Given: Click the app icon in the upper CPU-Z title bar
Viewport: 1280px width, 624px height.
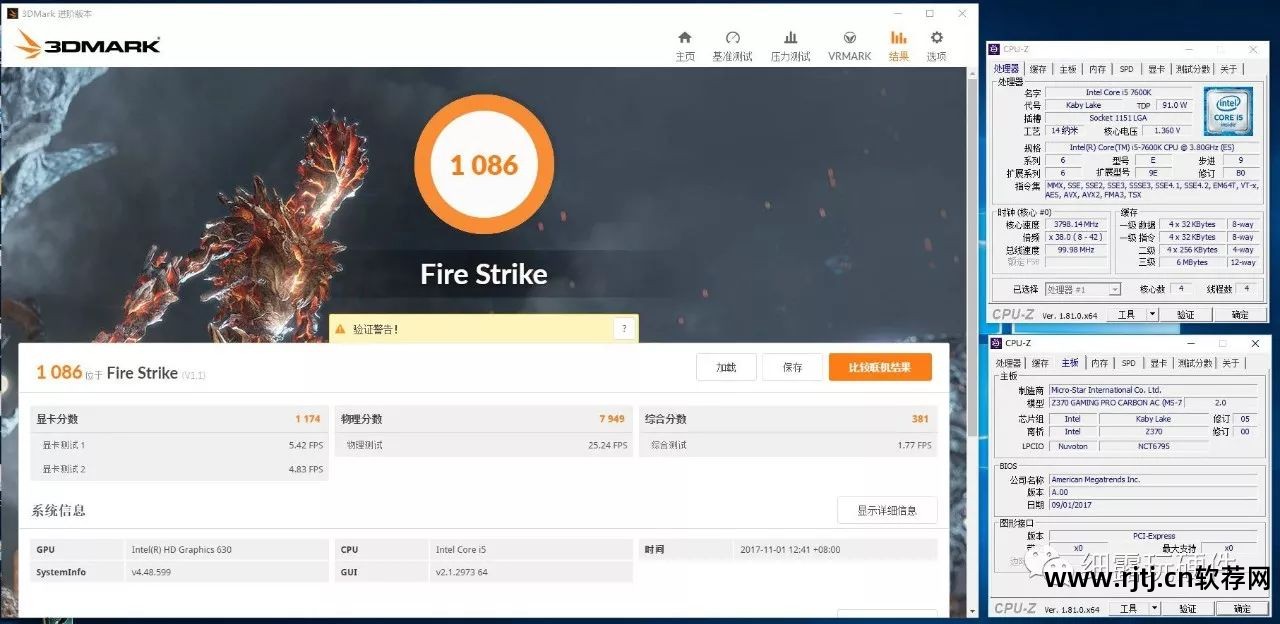Looking at the screenshot, I should click(x=996, y=49).
